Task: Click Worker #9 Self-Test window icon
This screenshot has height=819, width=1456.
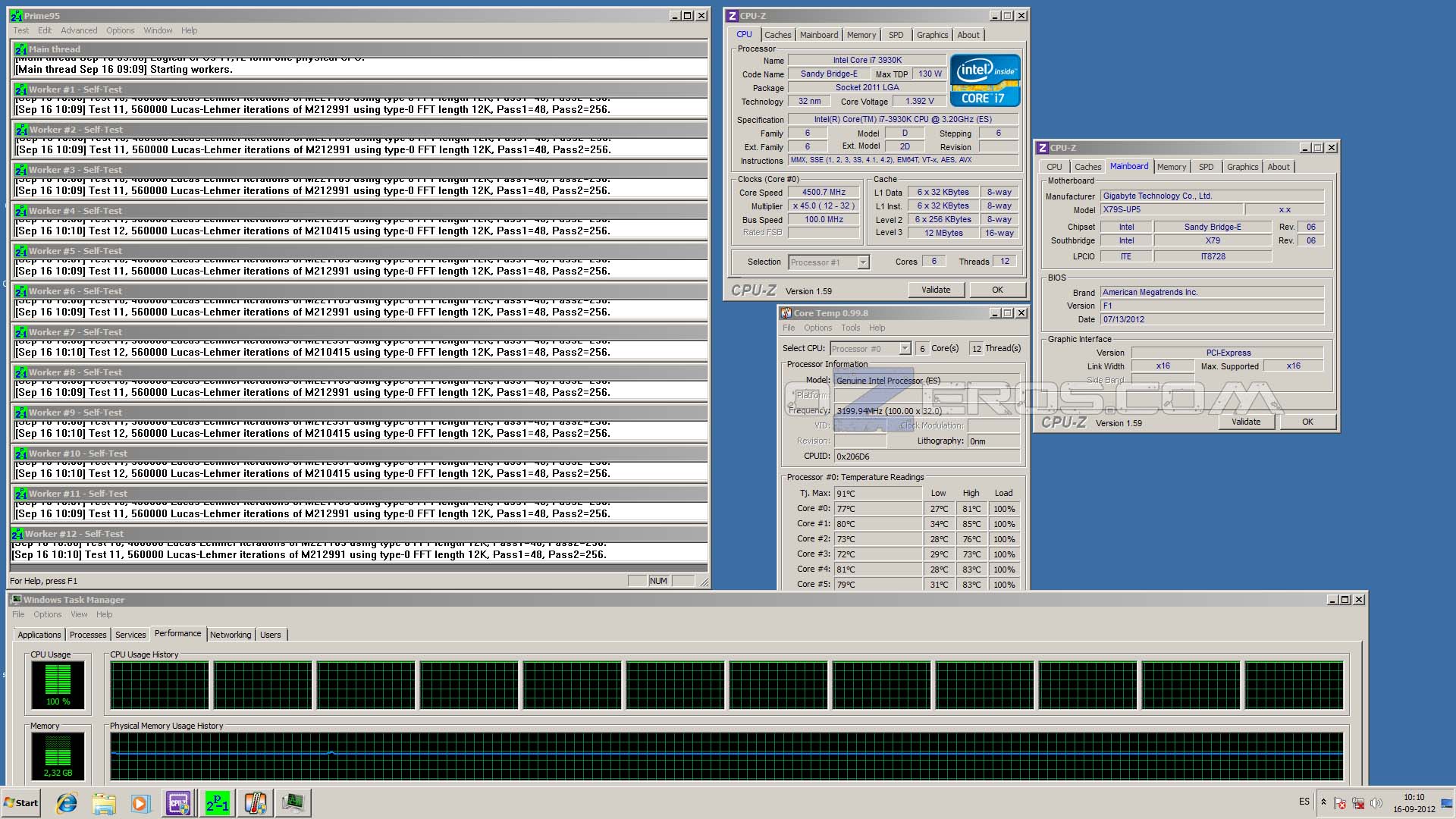Action: (20, 413)
